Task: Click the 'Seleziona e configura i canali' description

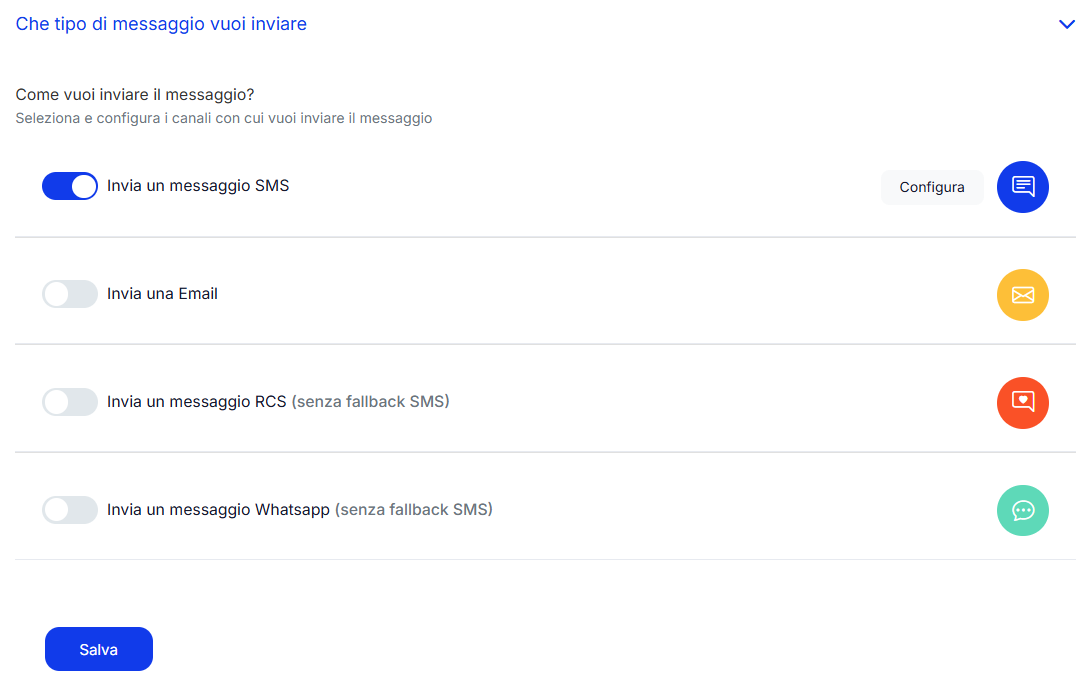Action: point(224,118)
